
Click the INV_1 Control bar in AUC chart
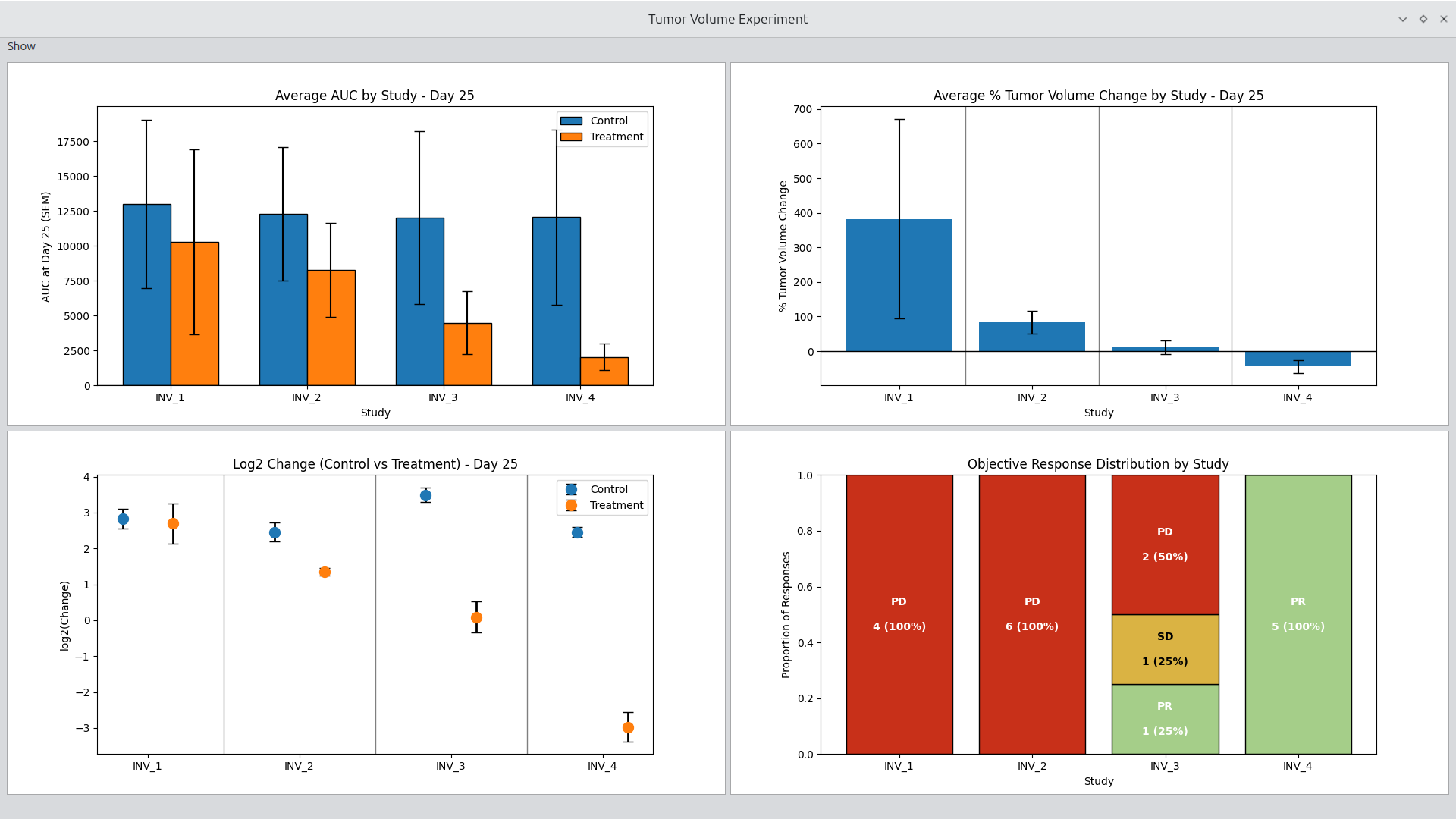click(147, 295)
